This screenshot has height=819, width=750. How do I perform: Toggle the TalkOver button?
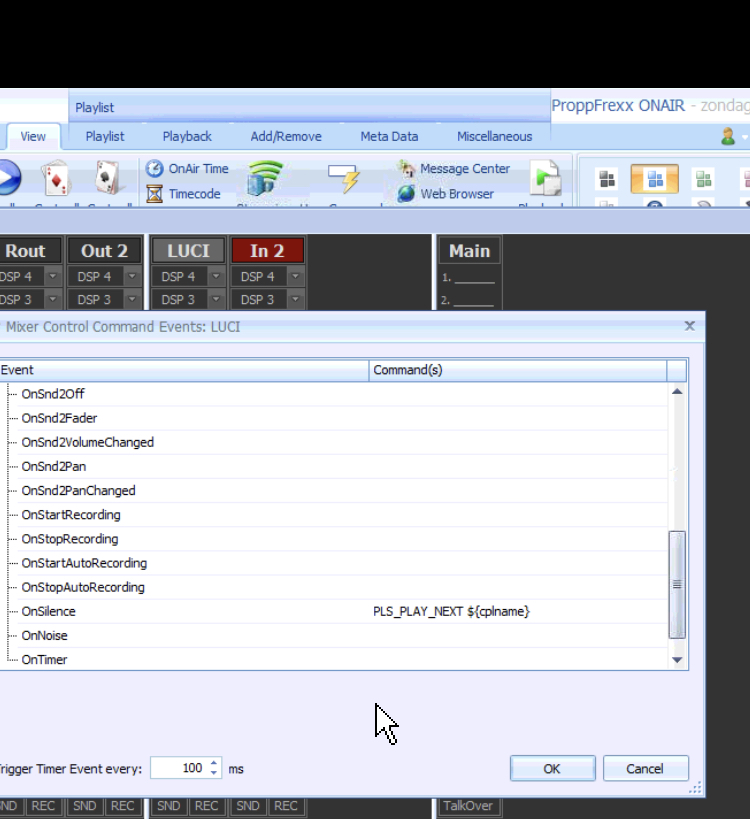point(468,806)
